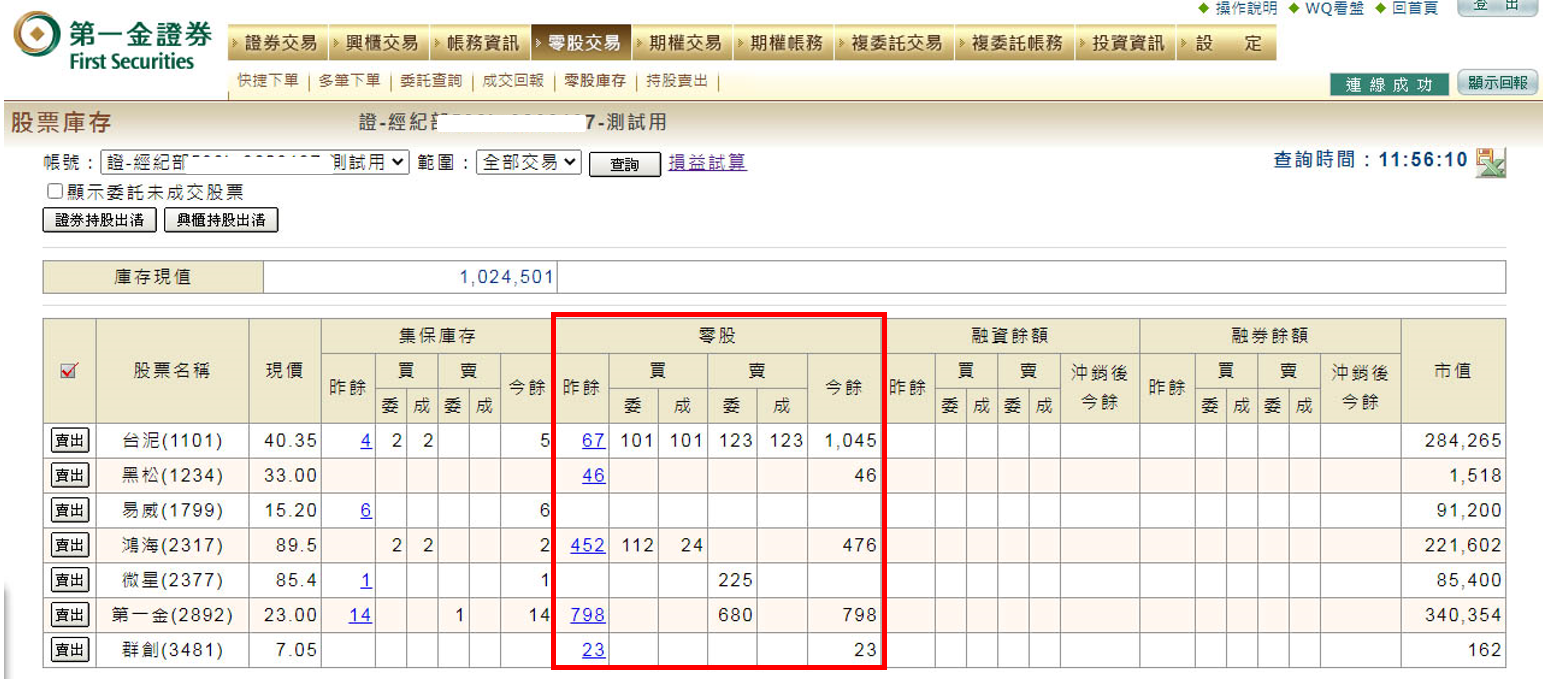Switch to 快捷下單 submenu item
Viewport: 1543px width, 679px height.
click(268, 81)
